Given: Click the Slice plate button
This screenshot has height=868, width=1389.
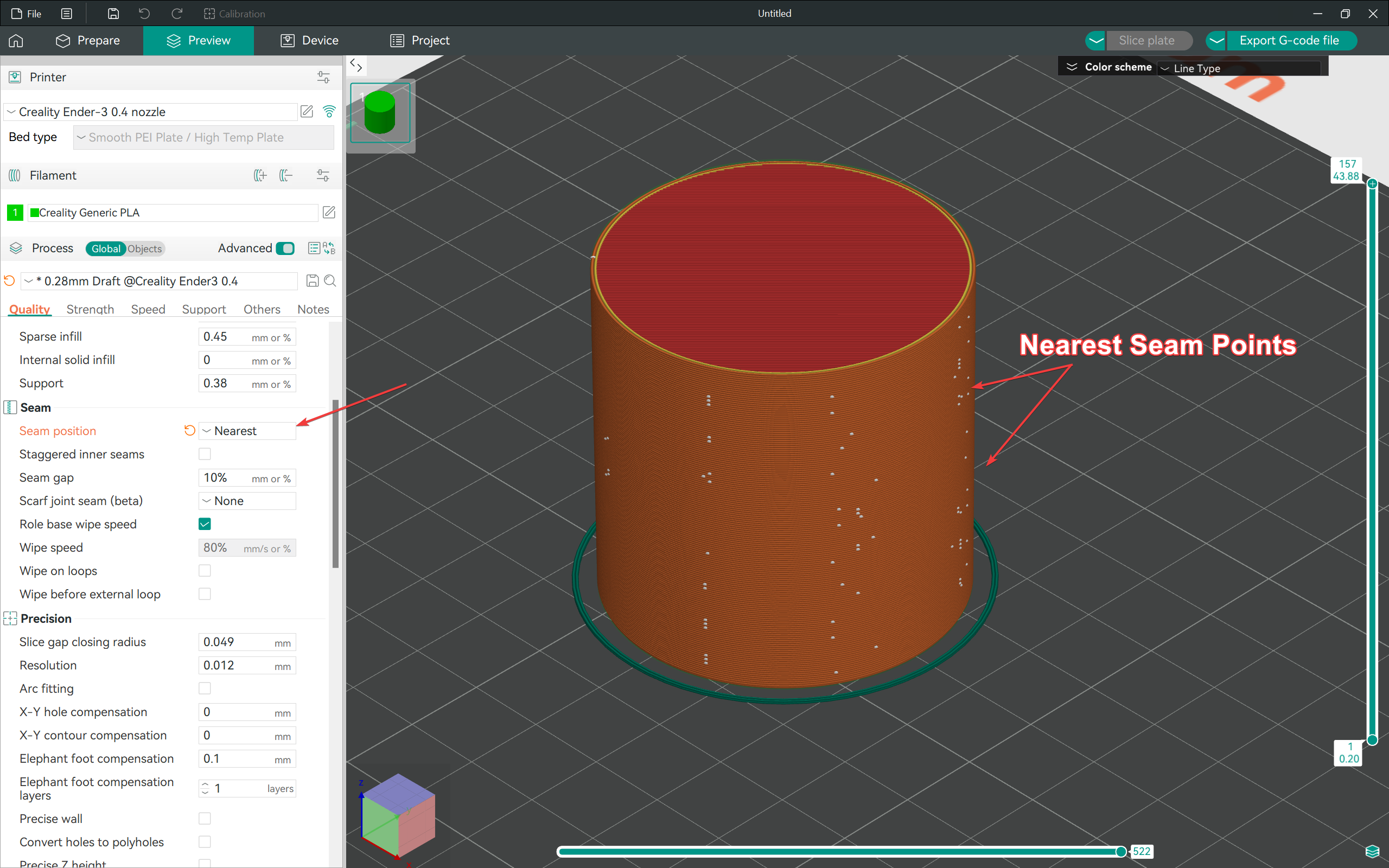Looking at the screenshot, I should point(1149,40).
